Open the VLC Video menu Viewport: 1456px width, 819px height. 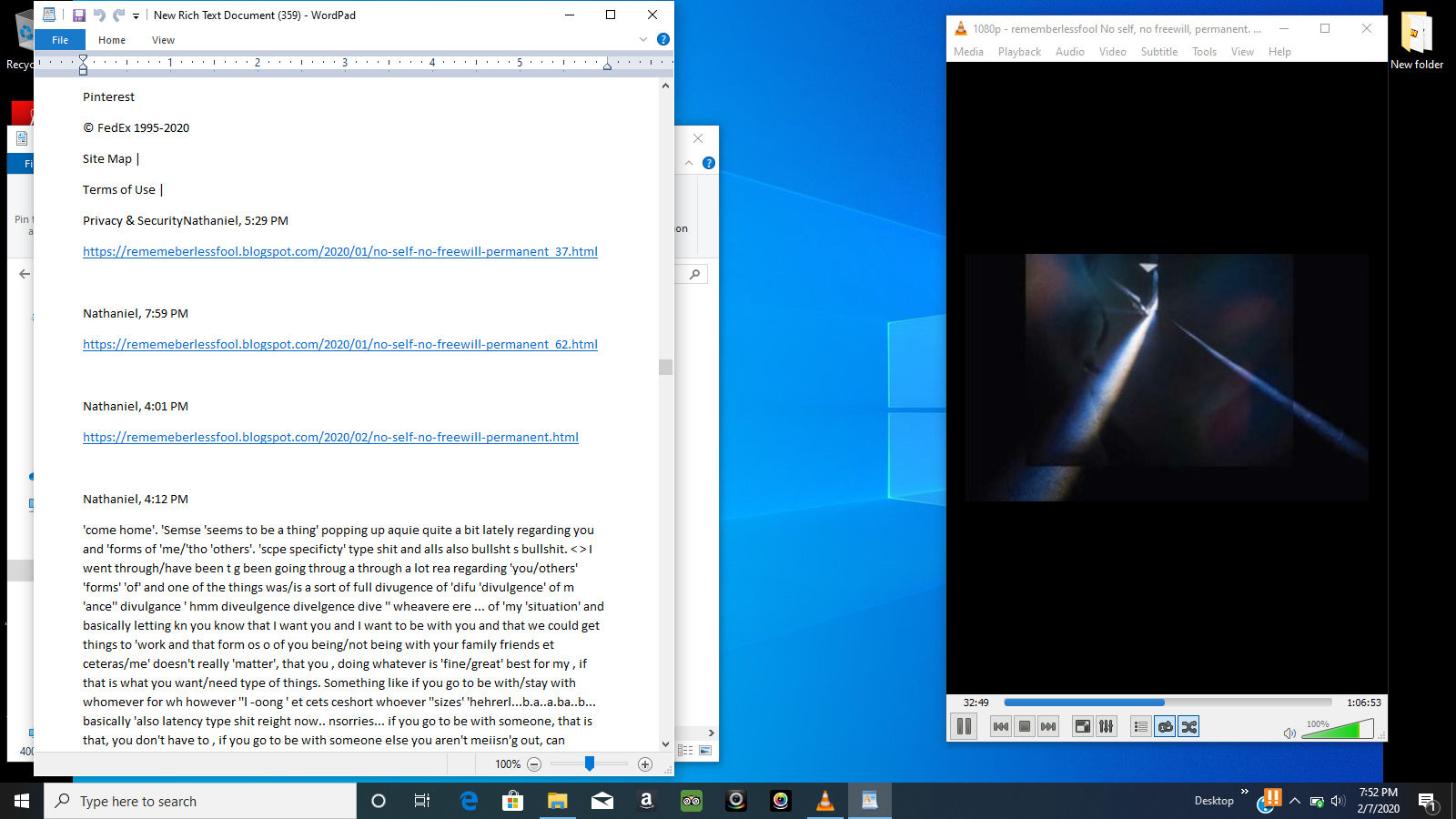click(x=1112, y=52)
